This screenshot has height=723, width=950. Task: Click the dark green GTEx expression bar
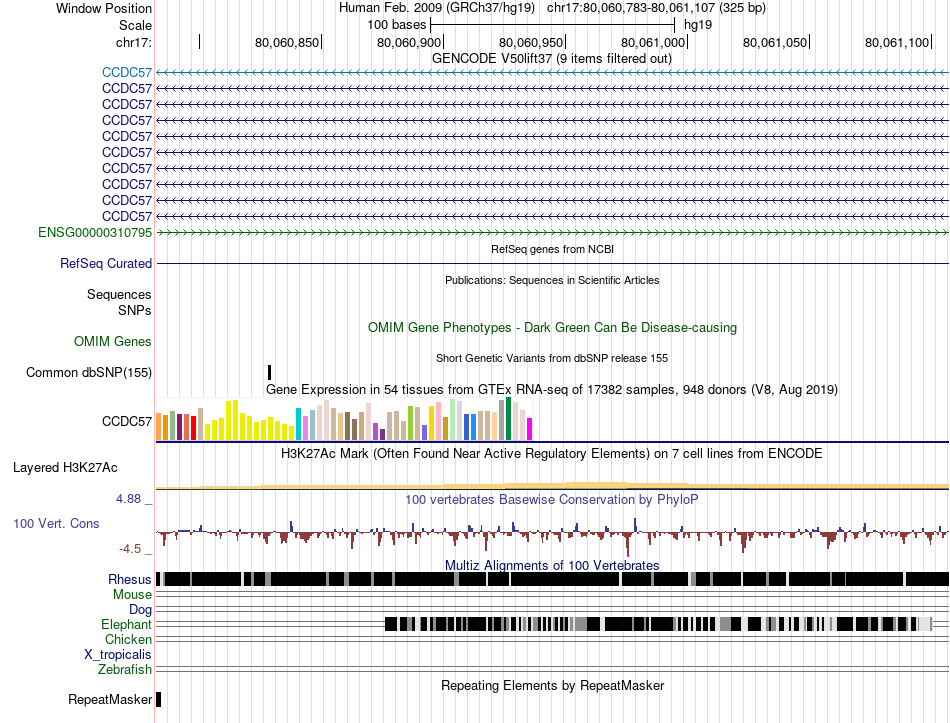[509, 419]
